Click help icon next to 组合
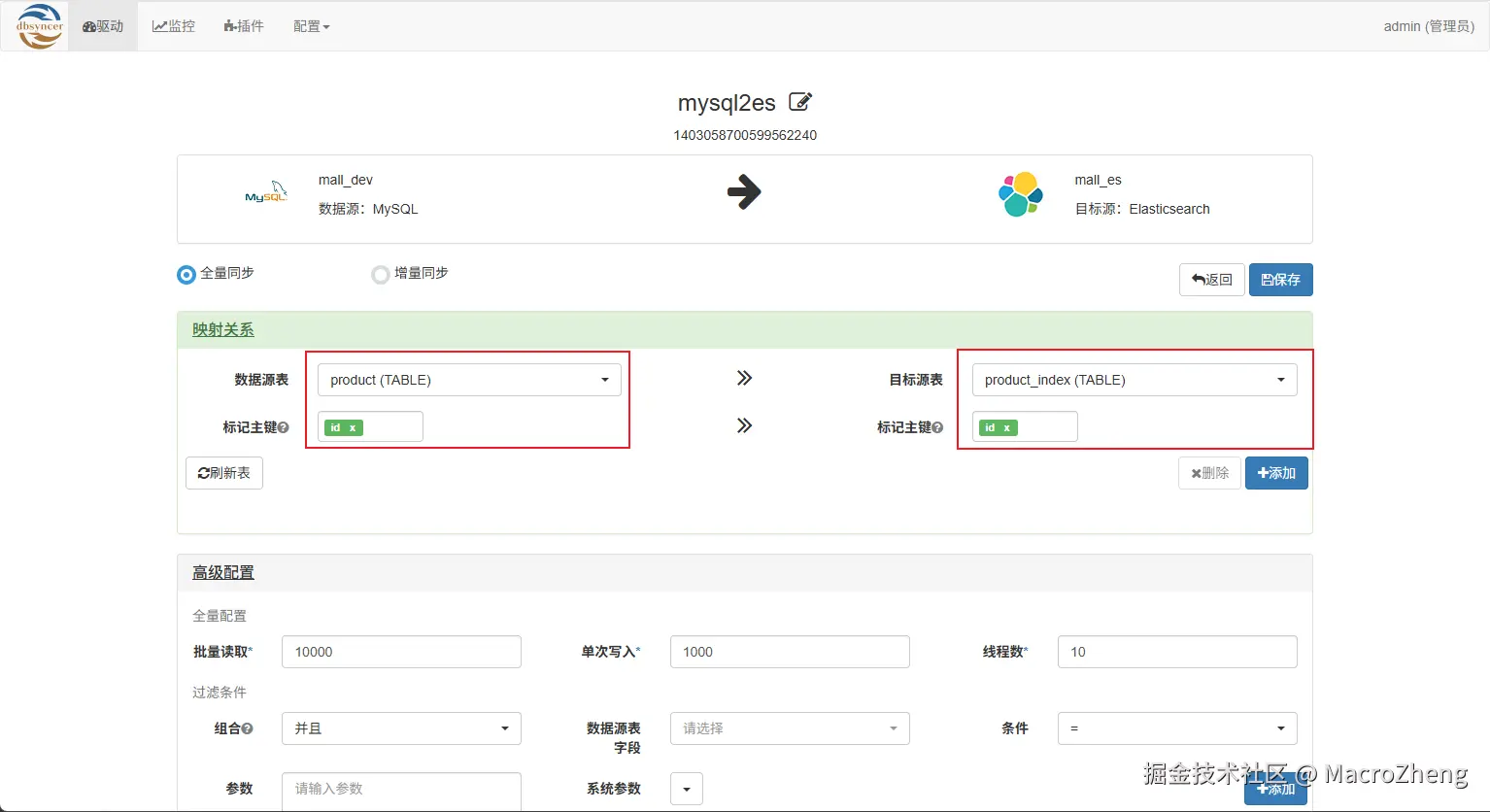 (x=248, y=728)
